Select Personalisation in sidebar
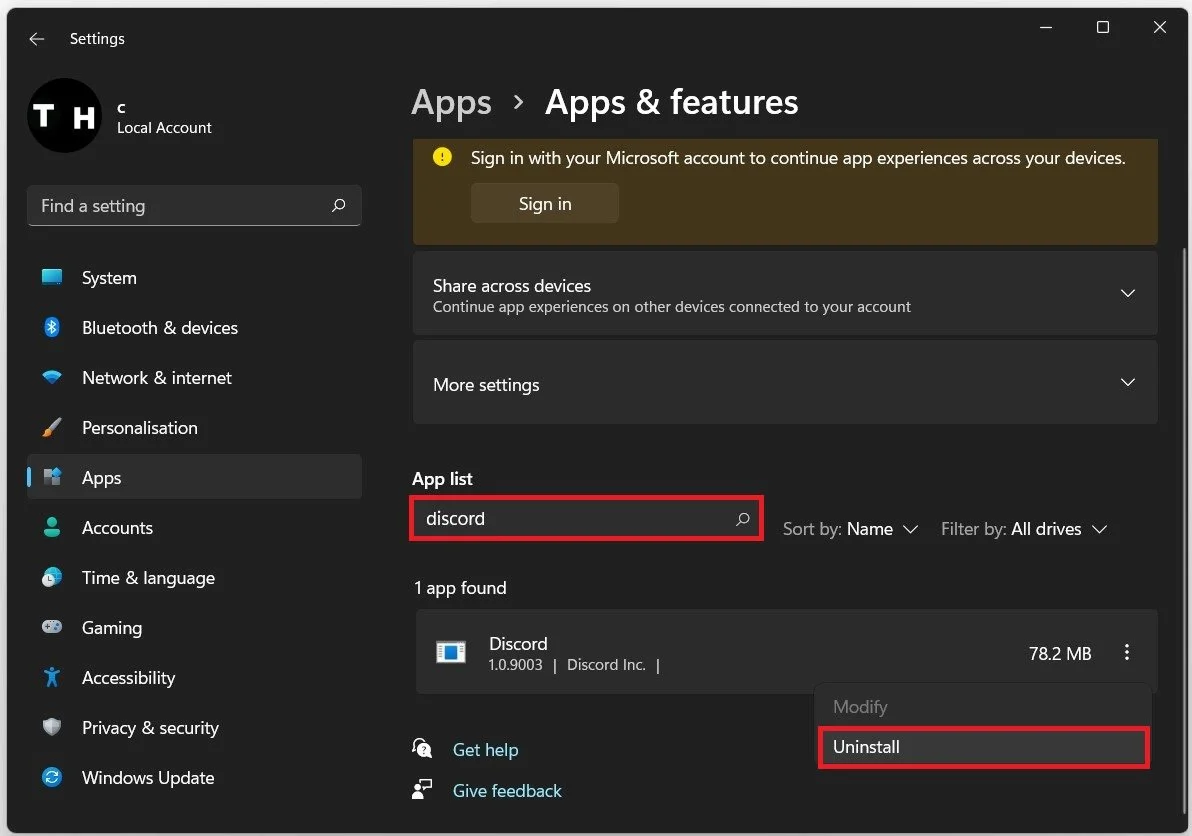Screen dimensions: 1192x836 [x=194, y=428]
